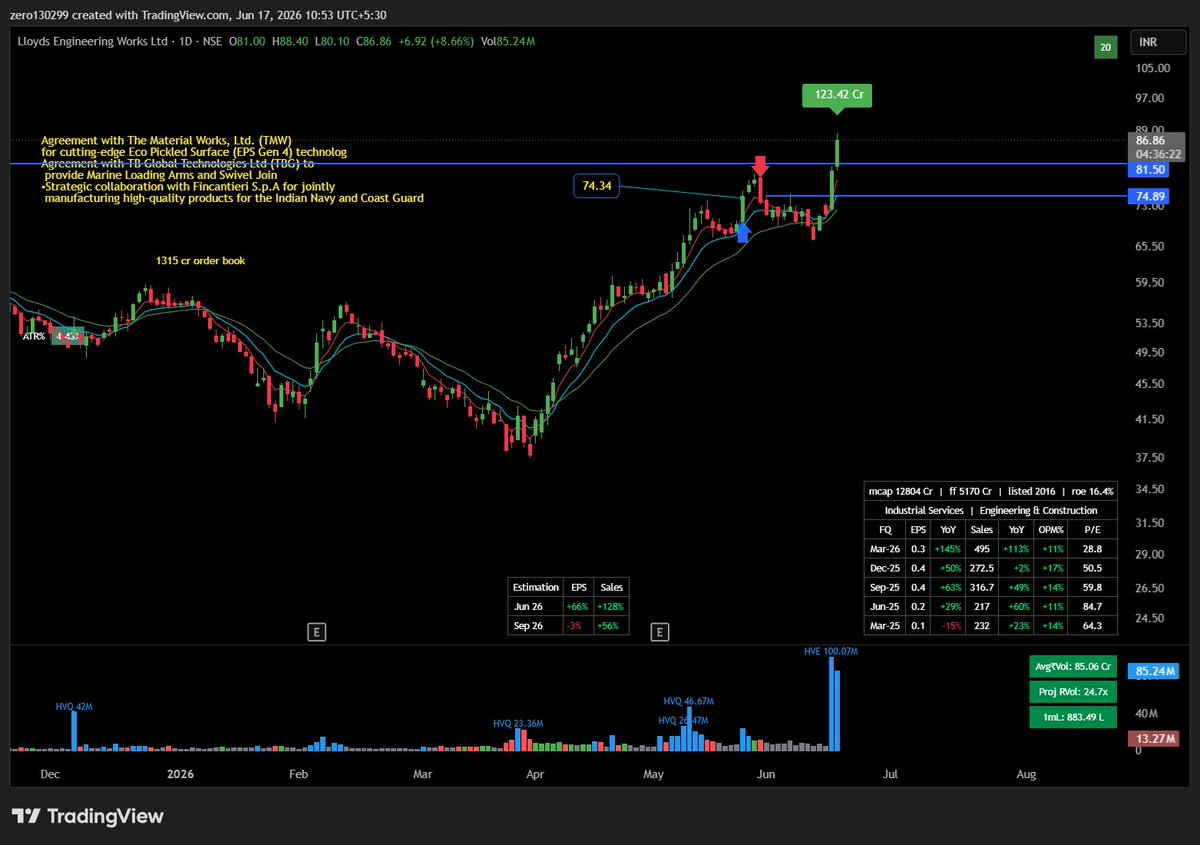Image resolution: width=1200 pixels, height=845 pixels.
Task: Click the 'Apr' label on time axis
Action: tap(535, 774)
